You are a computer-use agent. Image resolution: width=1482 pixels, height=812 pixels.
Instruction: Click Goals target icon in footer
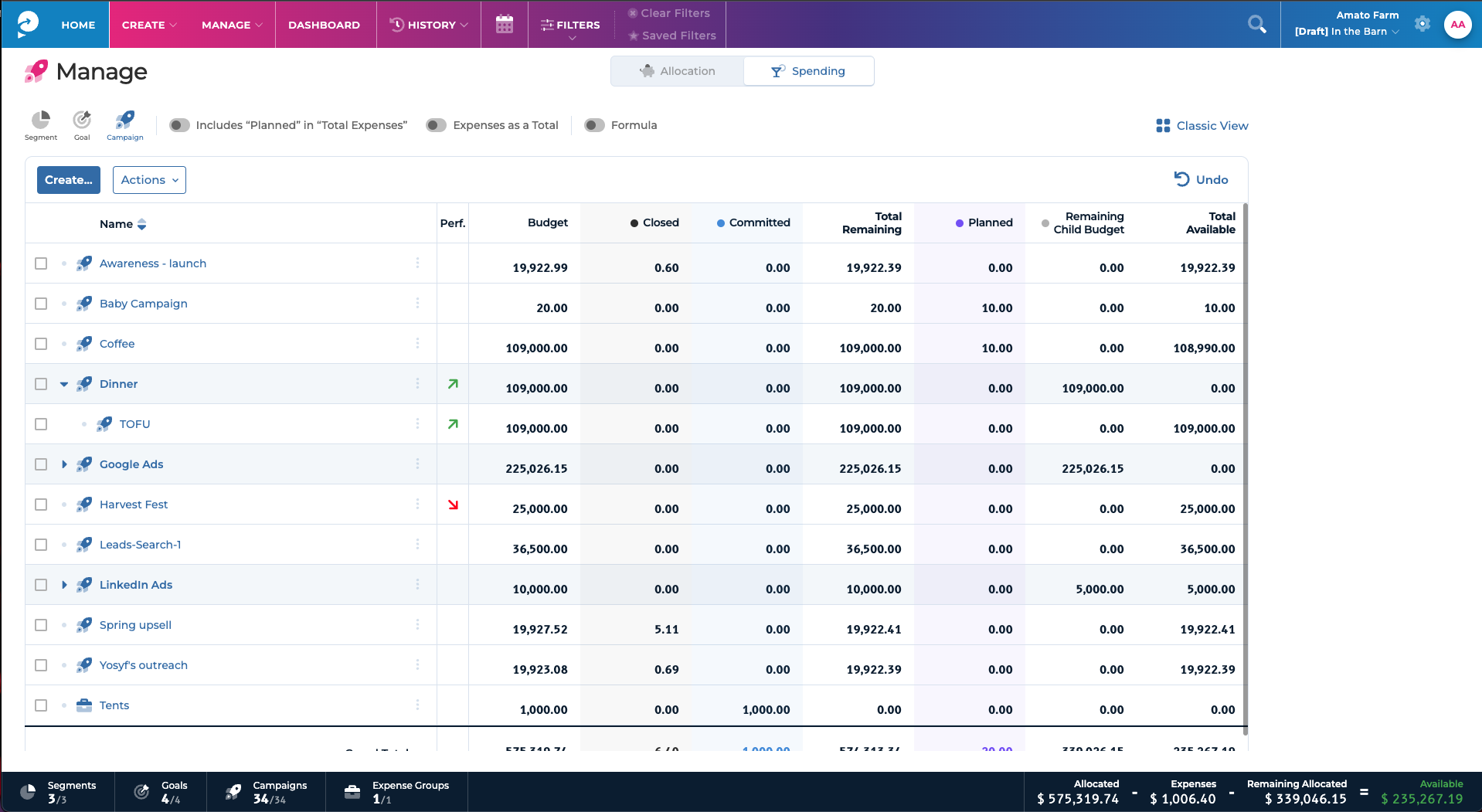click(x=141, y=792)
